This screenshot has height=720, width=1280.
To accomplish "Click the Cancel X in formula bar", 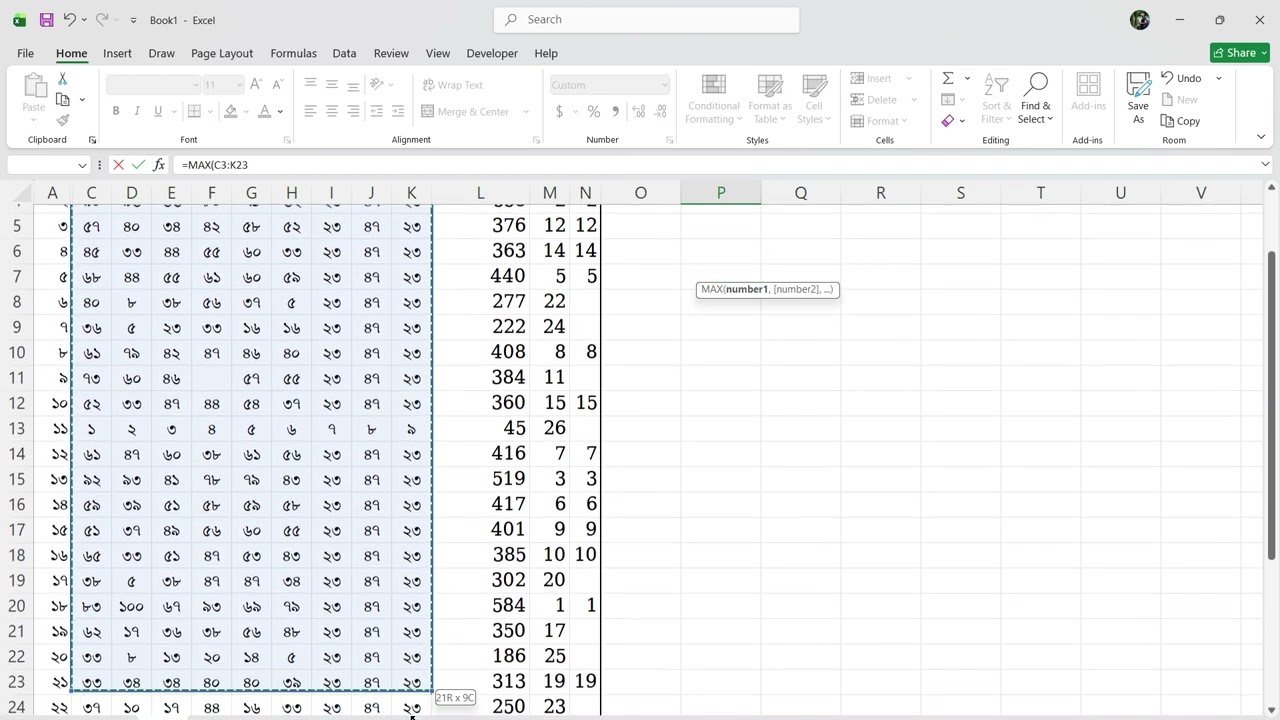I will point(119,165).
